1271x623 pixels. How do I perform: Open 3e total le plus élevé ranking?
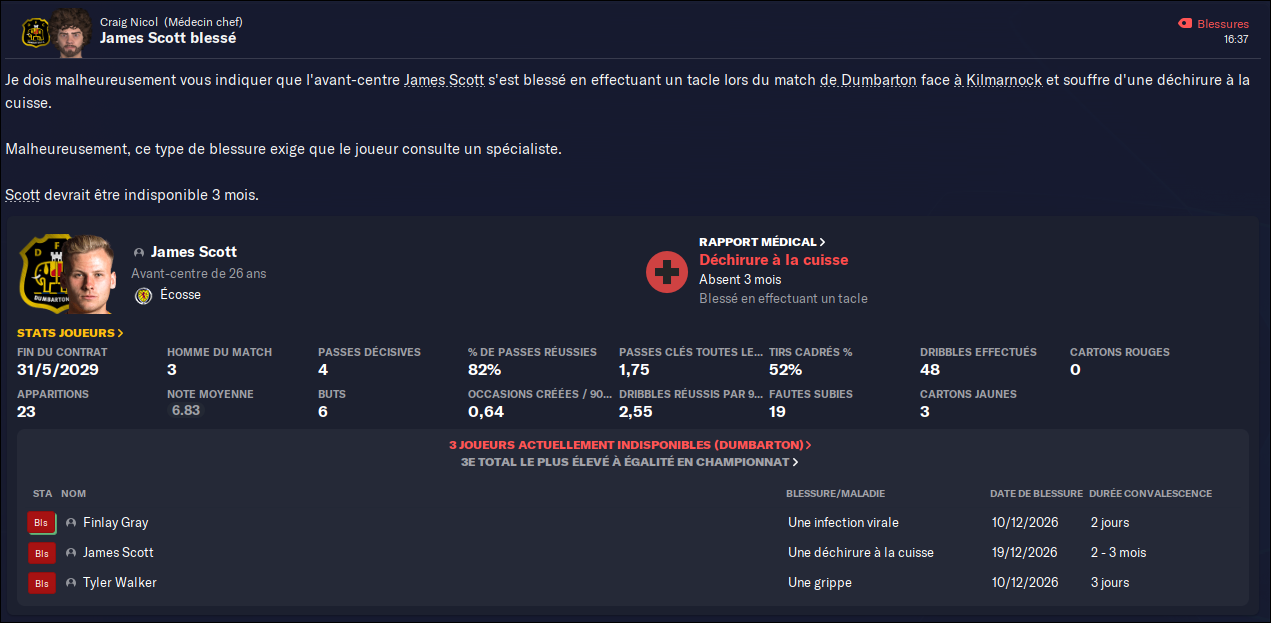pos(630,462)
